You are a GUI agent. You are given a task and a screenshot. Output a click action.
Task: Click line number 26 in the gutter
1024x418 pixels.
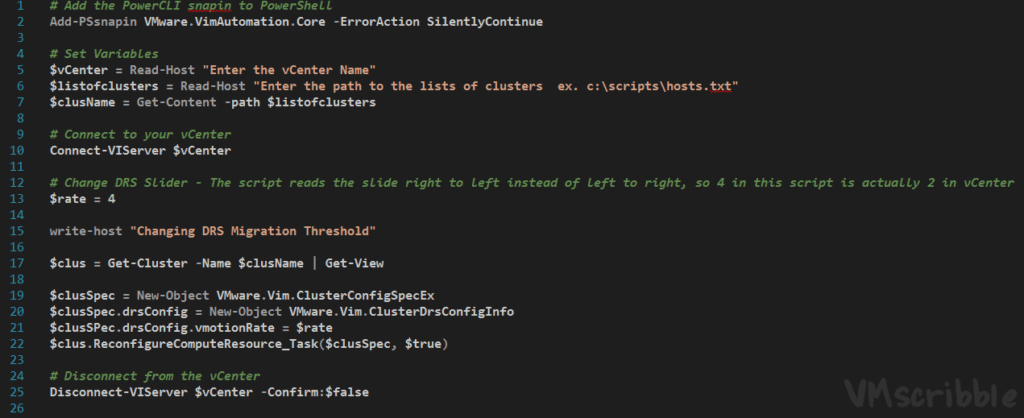(x=19, y=408)
